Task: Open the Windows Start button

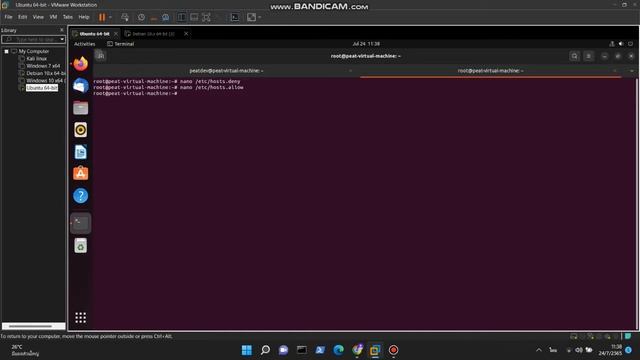Action: (x=247, y=350)
